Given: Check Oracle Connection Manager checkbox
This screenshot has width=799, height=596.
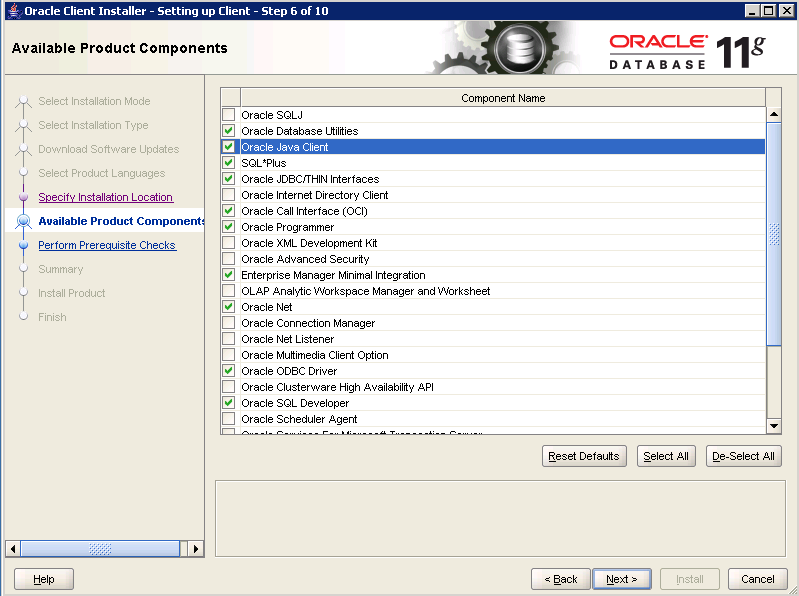Looking at the screenshot, I should click(x=229, y=323).
